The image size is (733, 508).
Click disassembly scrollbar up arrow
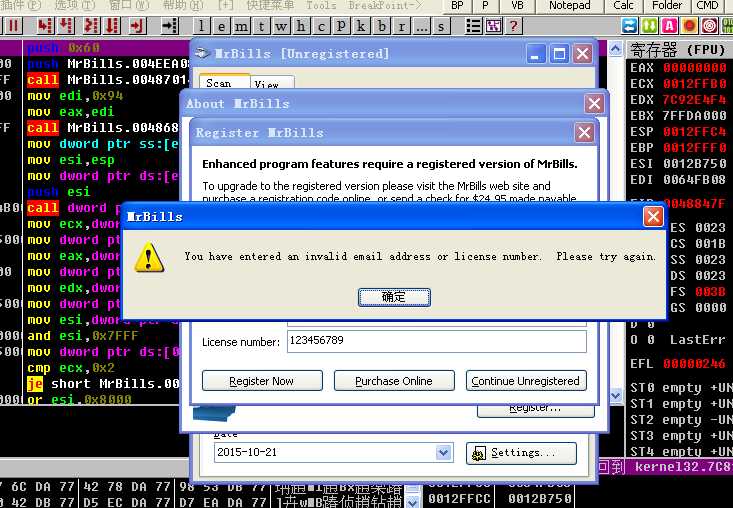(616, 48)
